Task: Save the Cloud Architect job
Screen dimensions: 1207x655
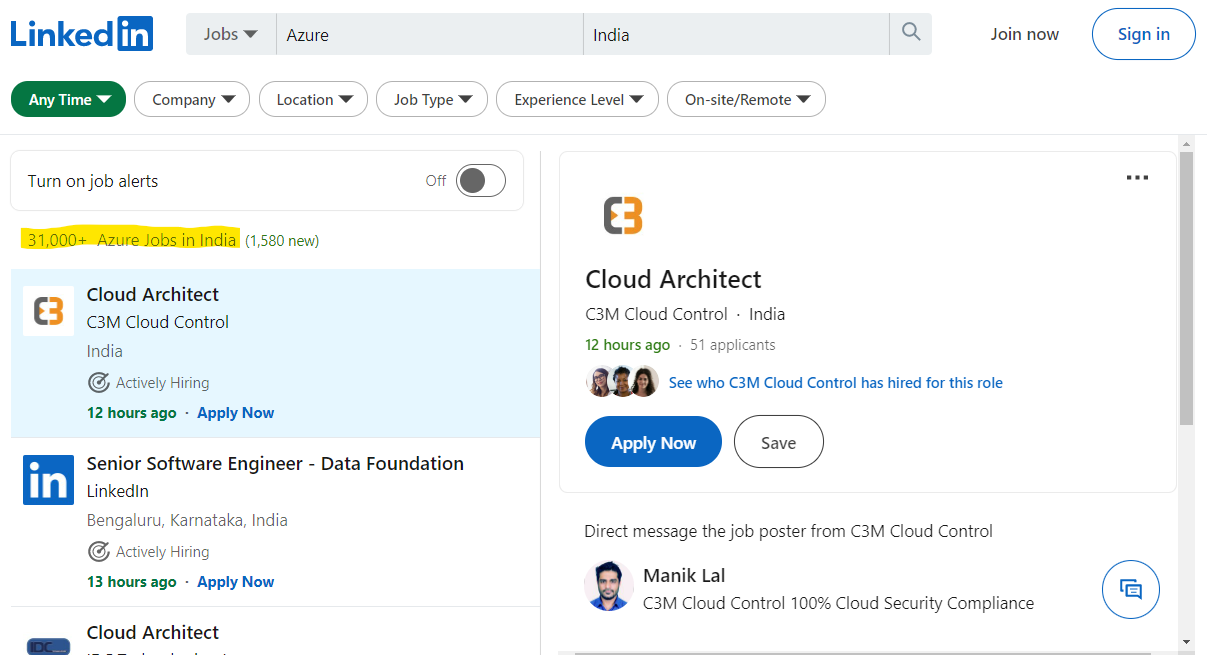Action: [x=778, y=442]
